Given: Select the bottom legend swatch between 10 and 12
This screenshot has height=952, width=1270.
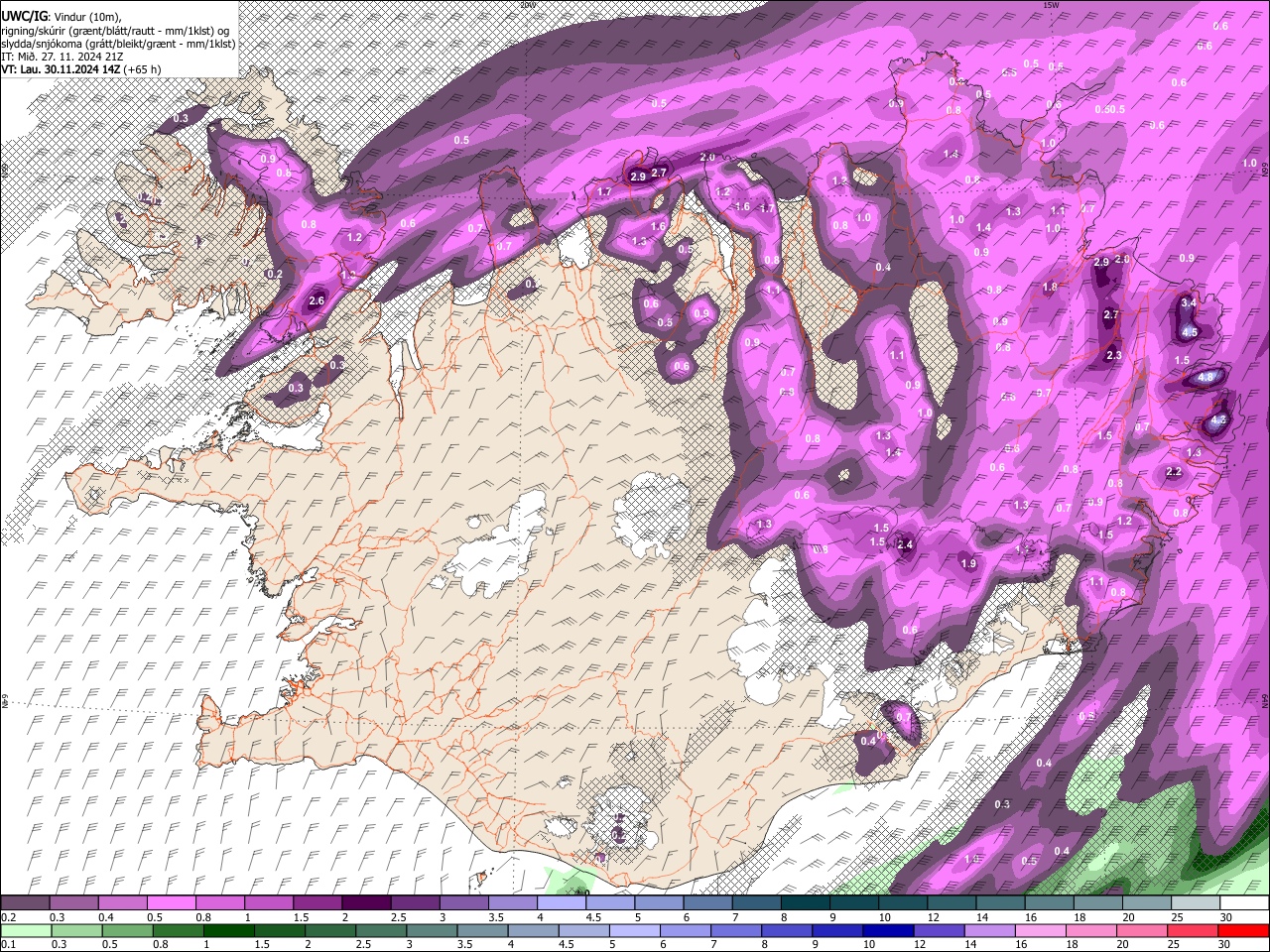Looking at the screenshot, I should (x=888, y=930).
